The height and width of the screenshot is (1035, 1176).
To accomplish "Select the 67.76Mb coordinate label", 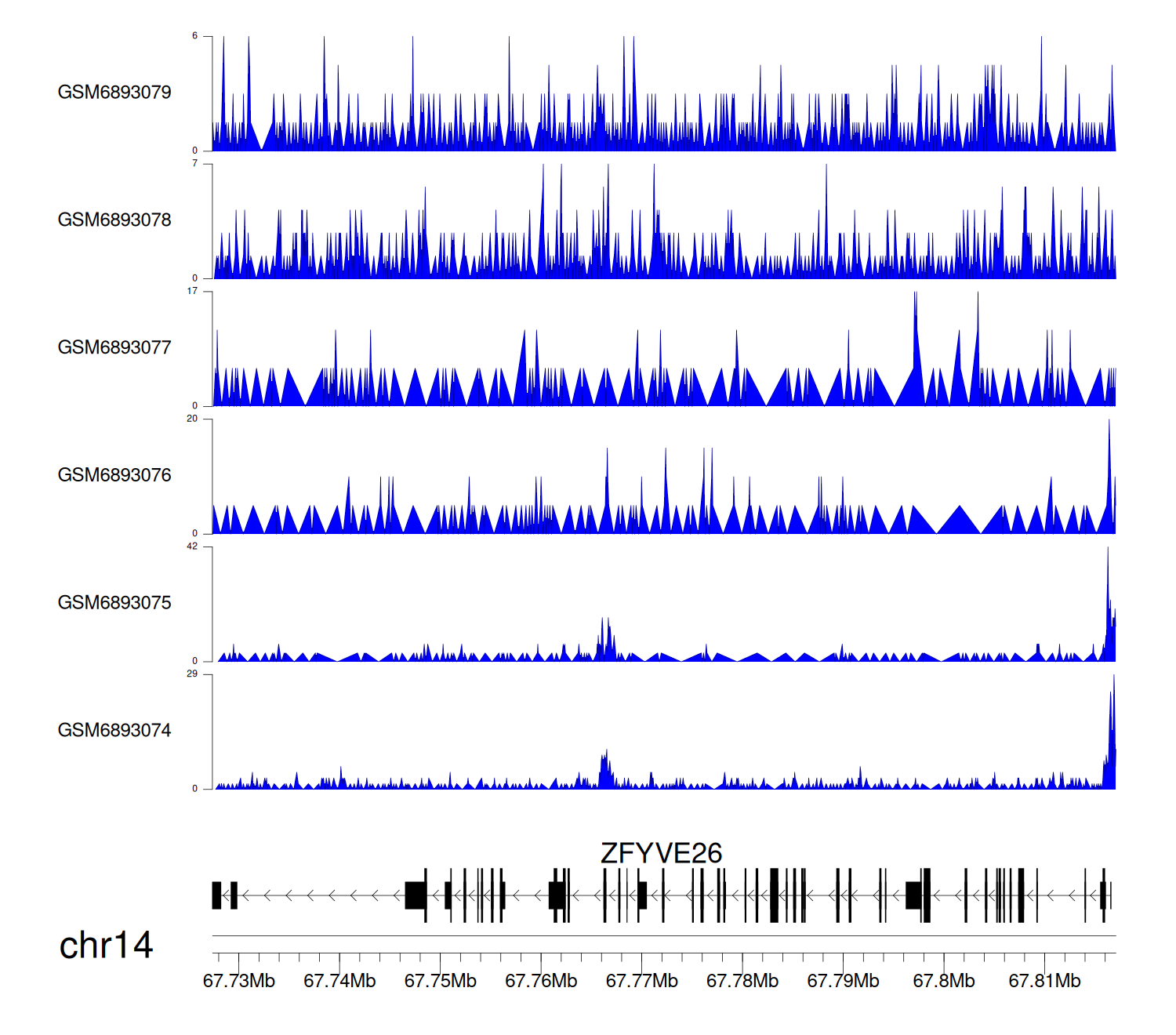I will click(541, 981).
